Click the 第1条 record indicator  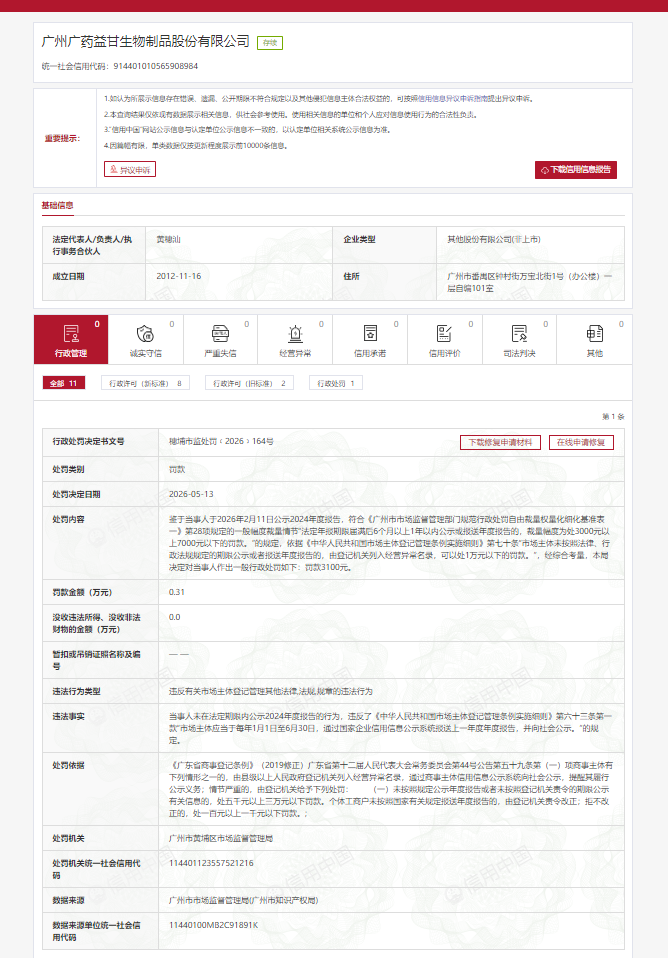coord(613,417)
